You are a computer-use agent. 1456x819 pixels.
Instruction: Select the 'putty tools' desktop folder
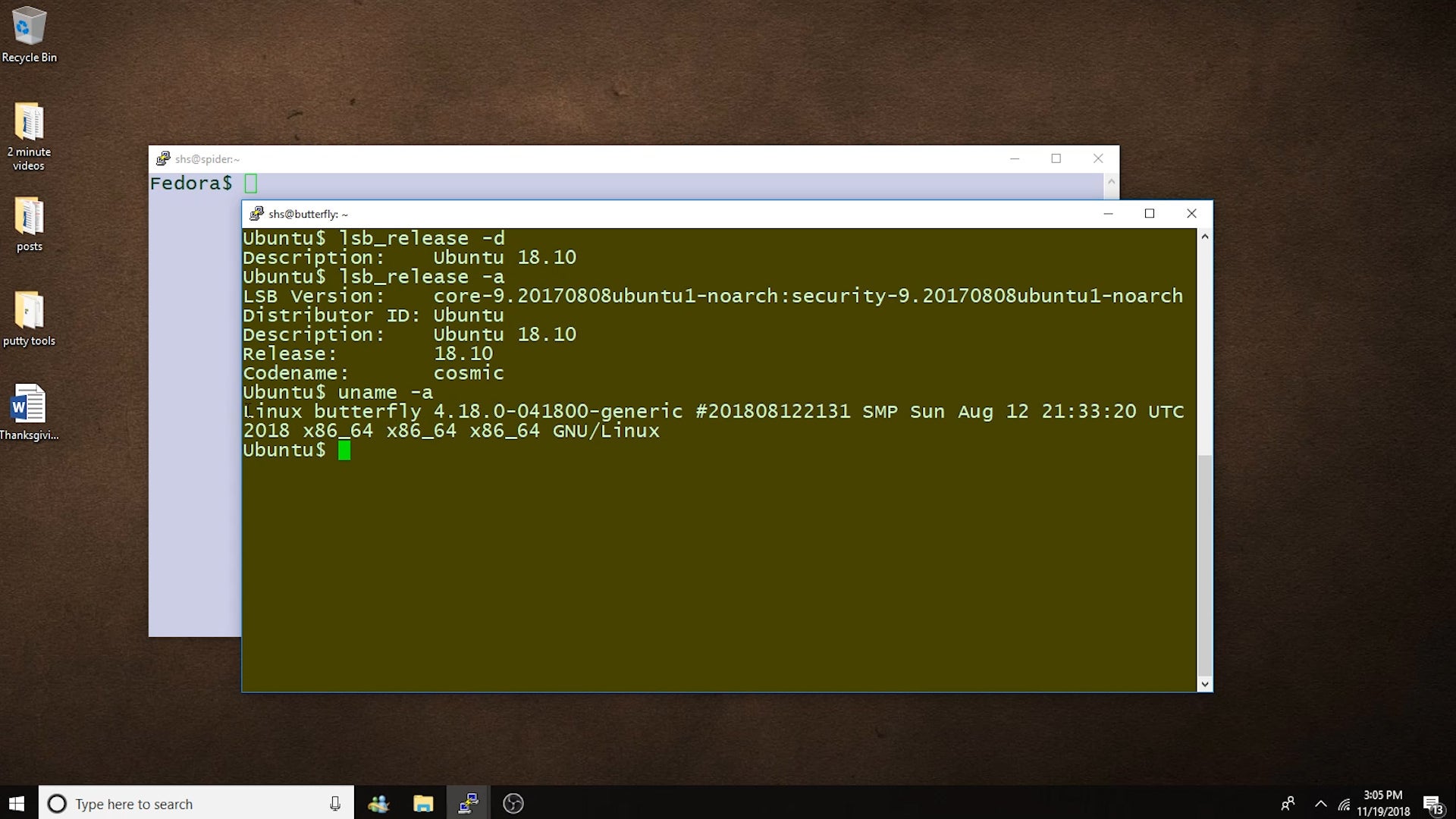click(29, 318)
